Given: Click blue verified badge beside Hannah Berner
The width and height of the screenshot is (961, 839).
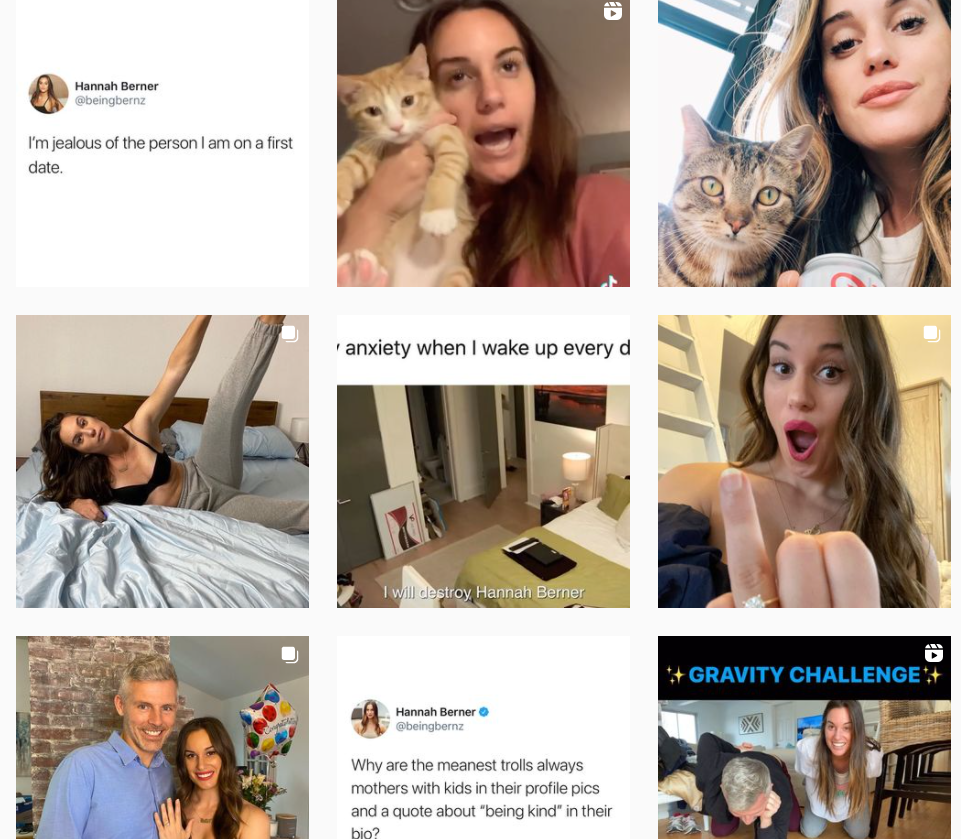Looking at the screenshot, I should click(x=484, y=712).
